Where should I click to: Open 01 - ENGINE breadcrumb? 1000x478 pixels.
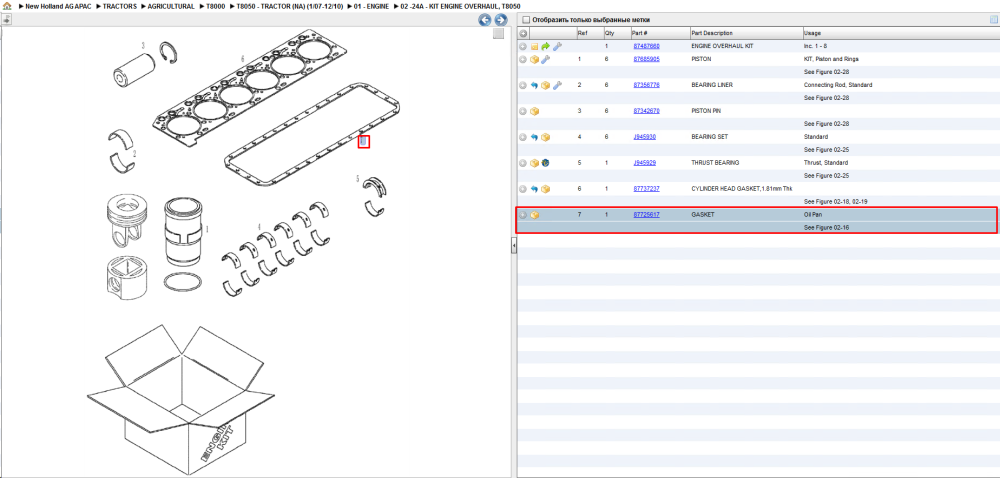pyautogui.click(x=371, y=6)
